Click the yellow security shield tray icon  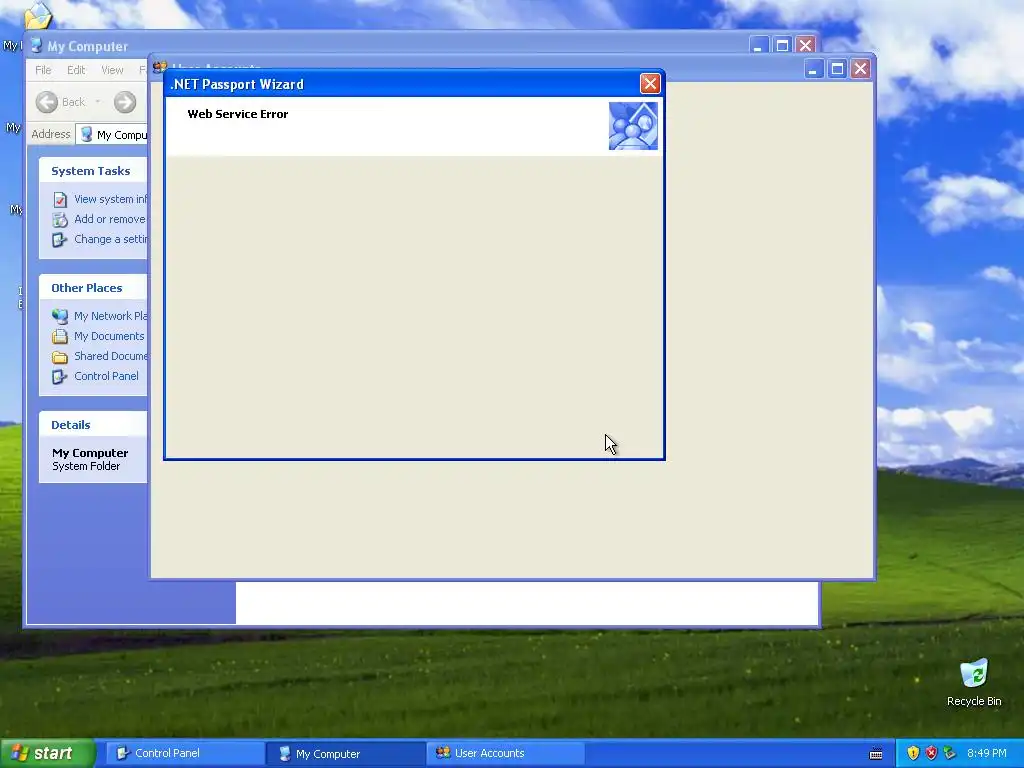[x=913, y=753]
